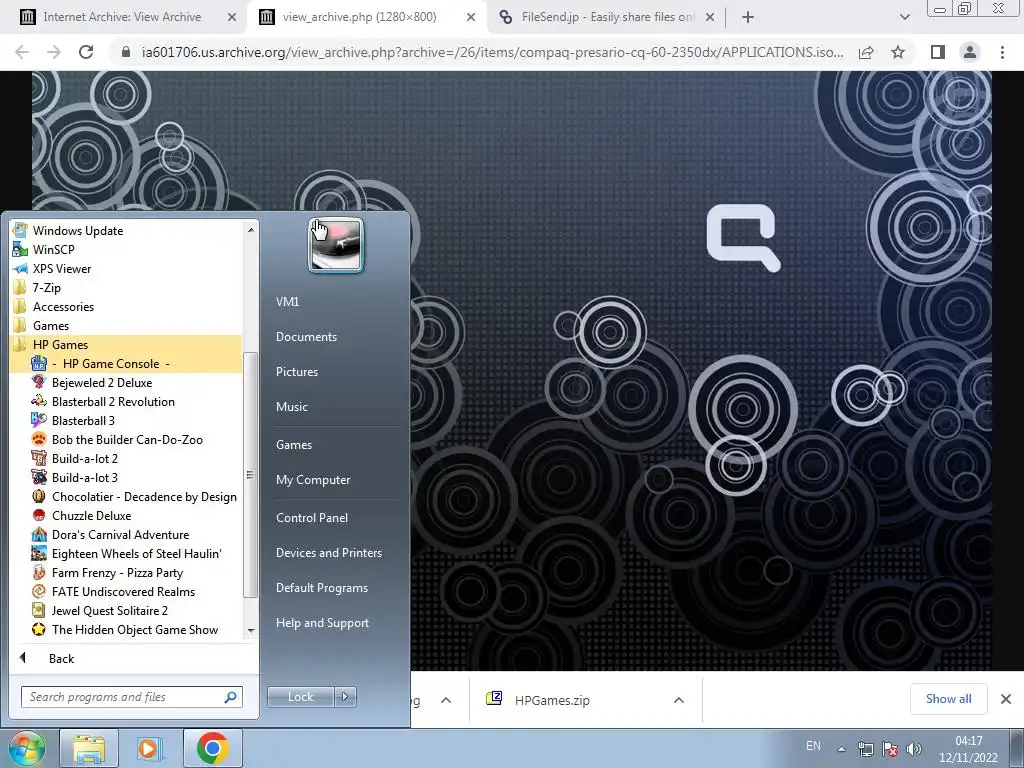Click the Lock button

click(x=300, y=697)
